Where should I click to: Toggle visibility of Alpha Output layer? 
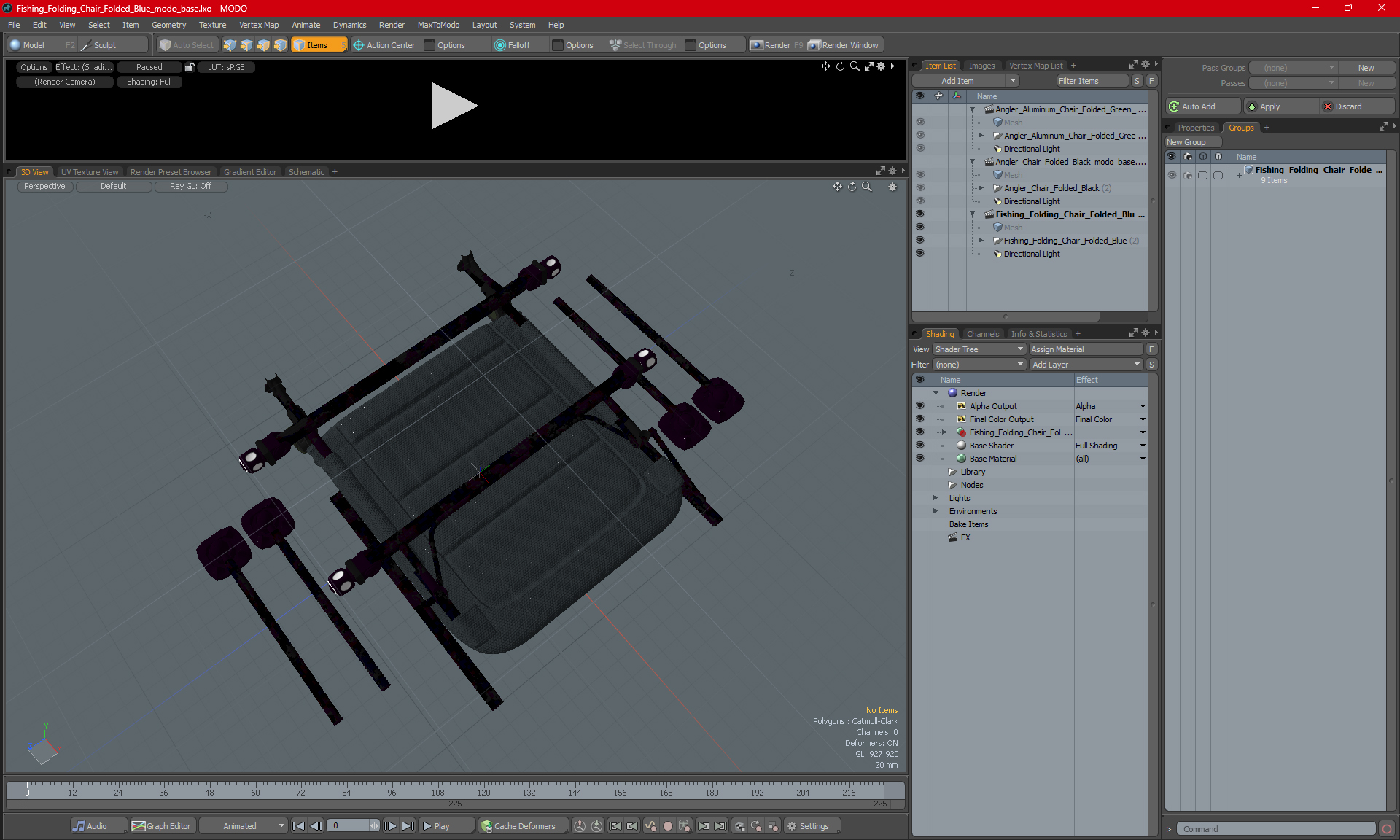[x=919, y=406]
